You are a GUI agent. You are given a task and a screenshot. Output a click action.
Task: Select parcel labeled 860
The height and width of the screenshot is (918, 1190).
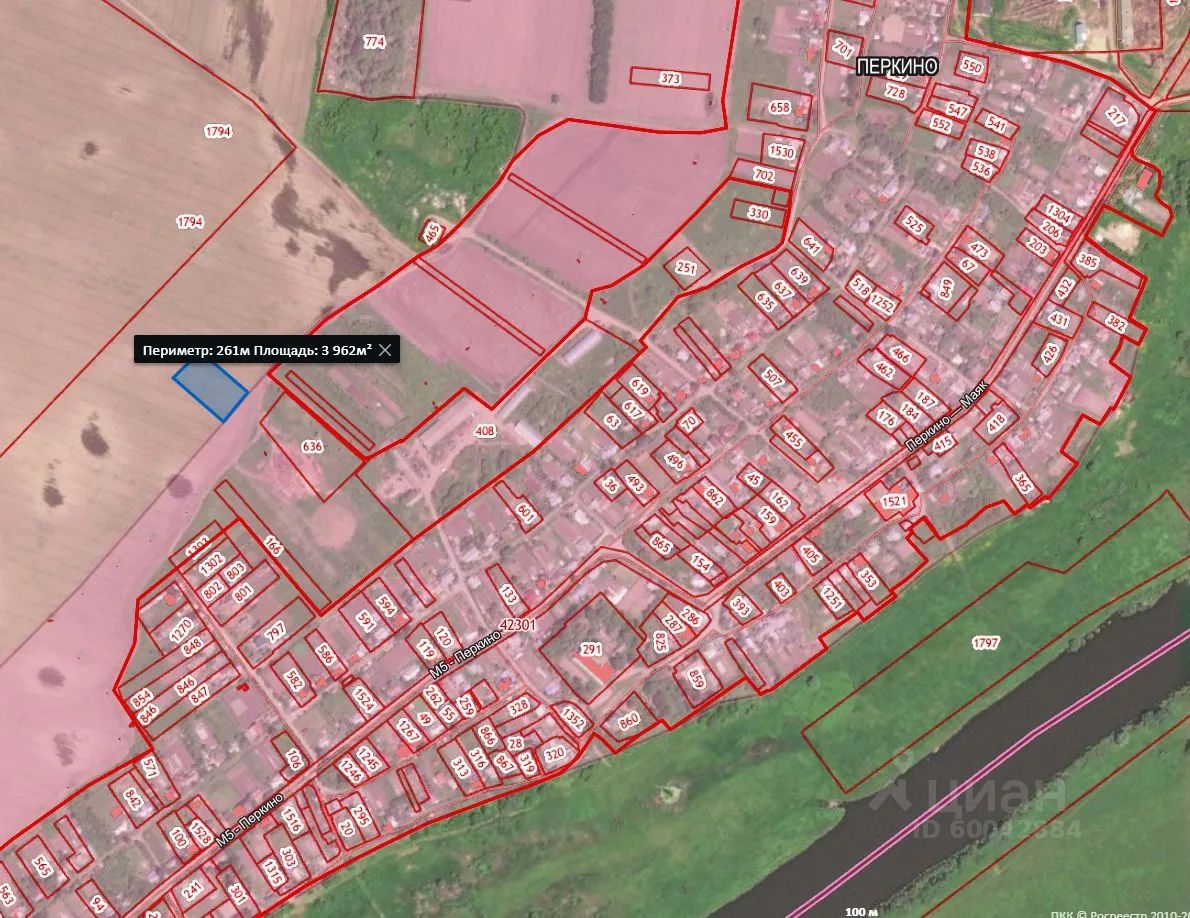628,722
